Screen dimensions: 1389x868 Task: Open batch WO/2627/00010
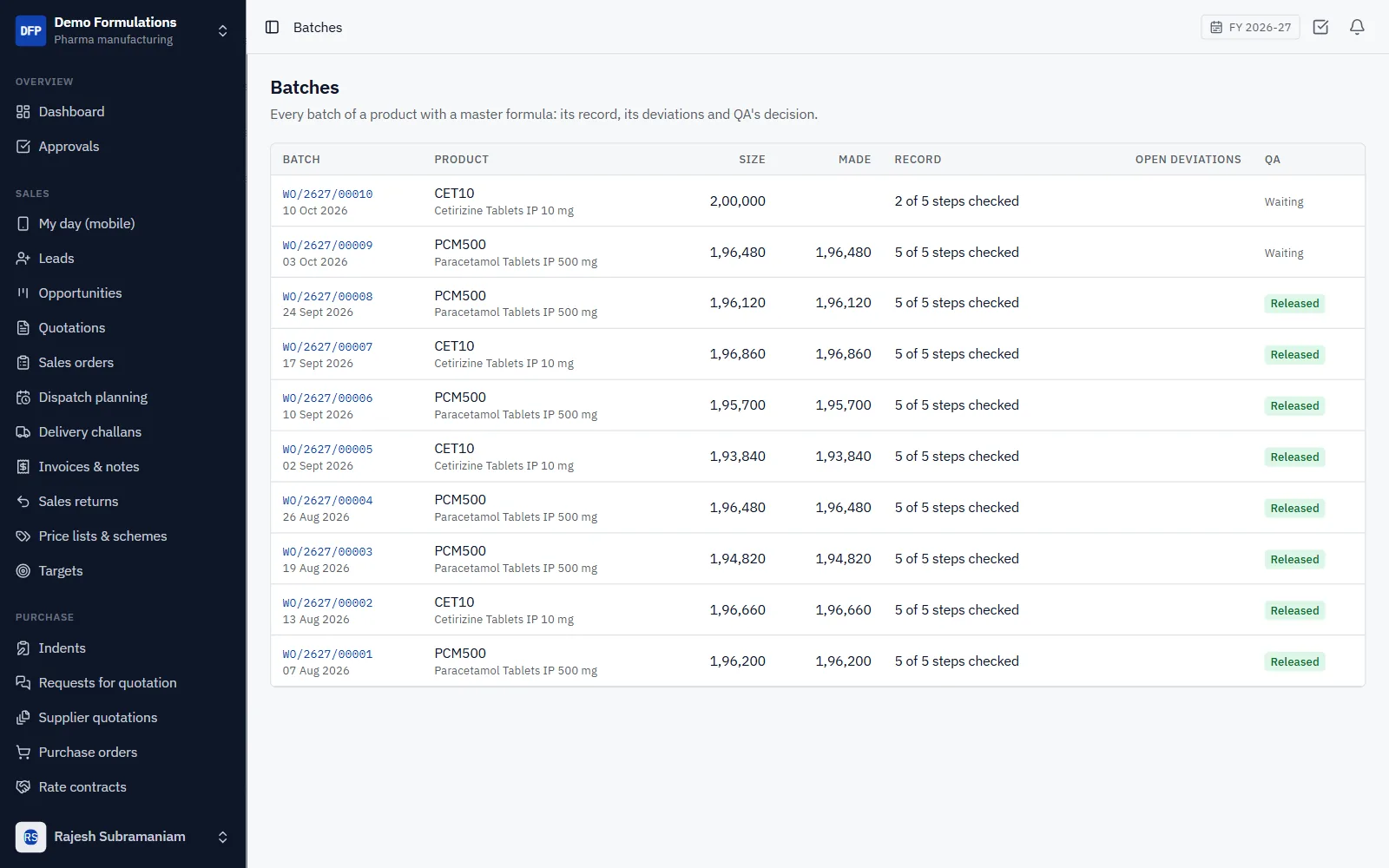point(327,194)
